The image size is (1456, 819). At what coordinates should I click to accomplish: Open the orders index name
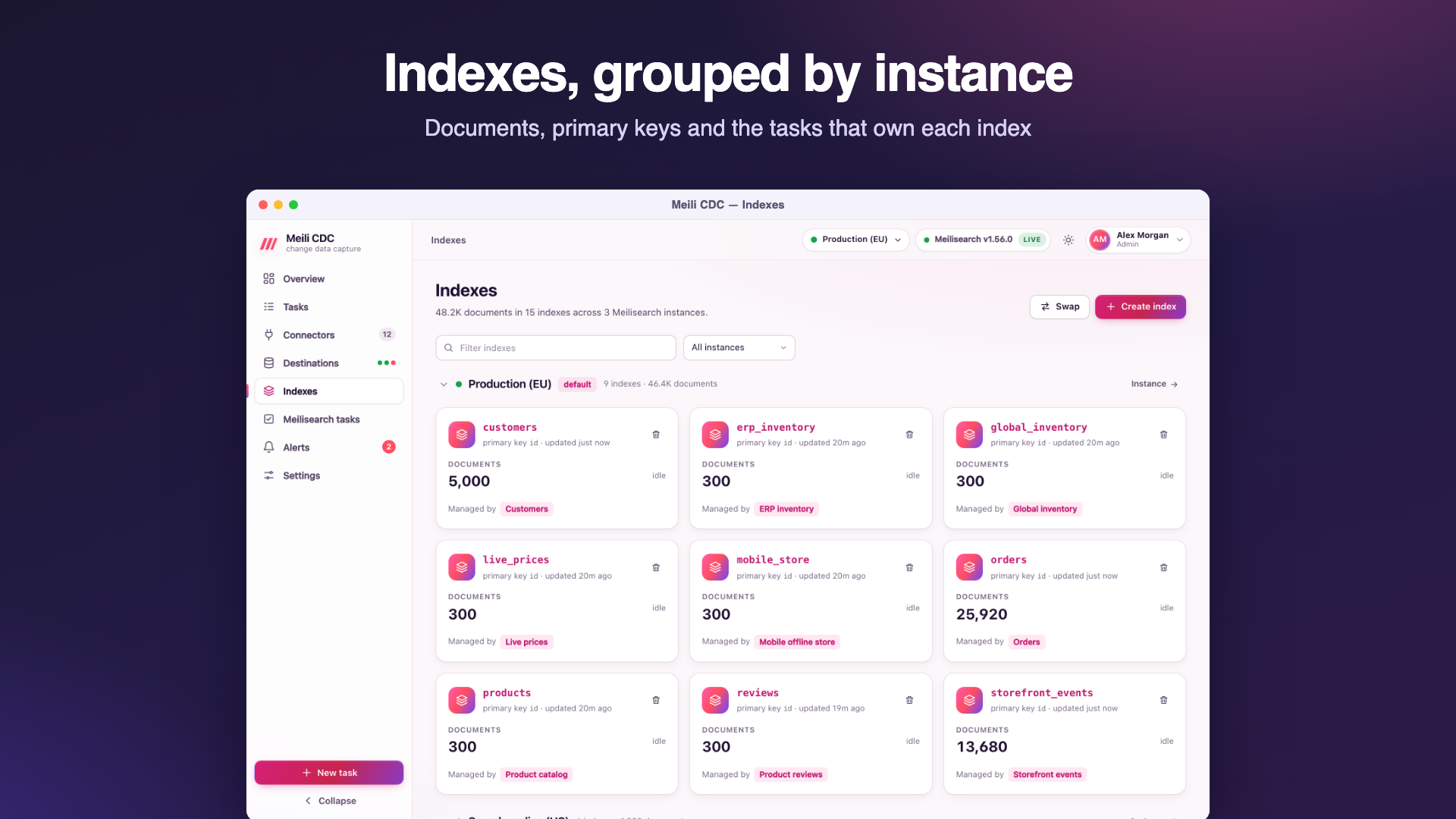click(1009, 560)
